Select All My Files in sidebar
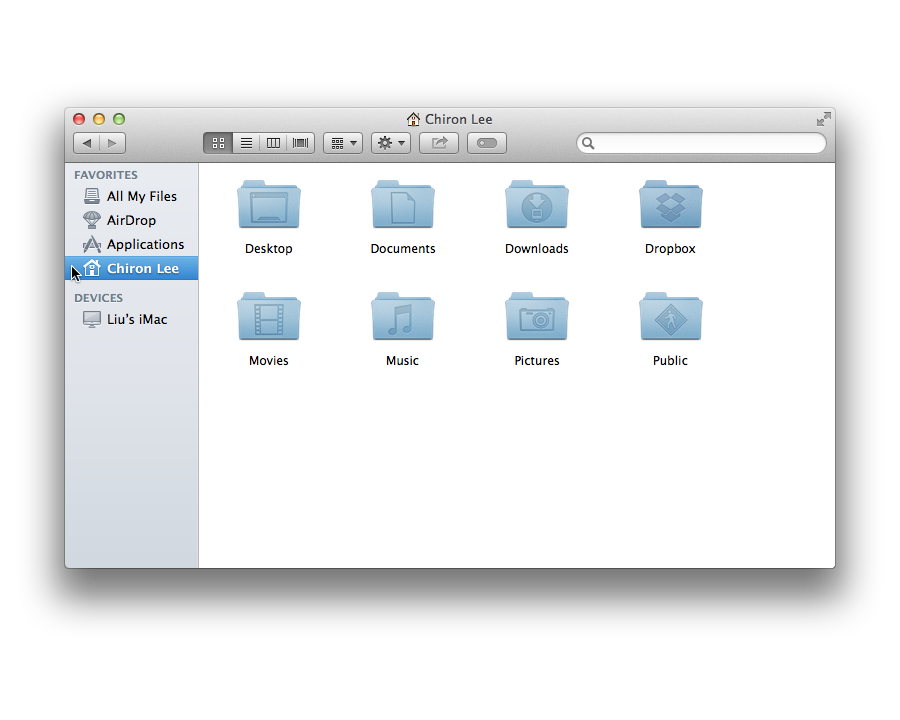900x720 pixels. coord(141,197)
